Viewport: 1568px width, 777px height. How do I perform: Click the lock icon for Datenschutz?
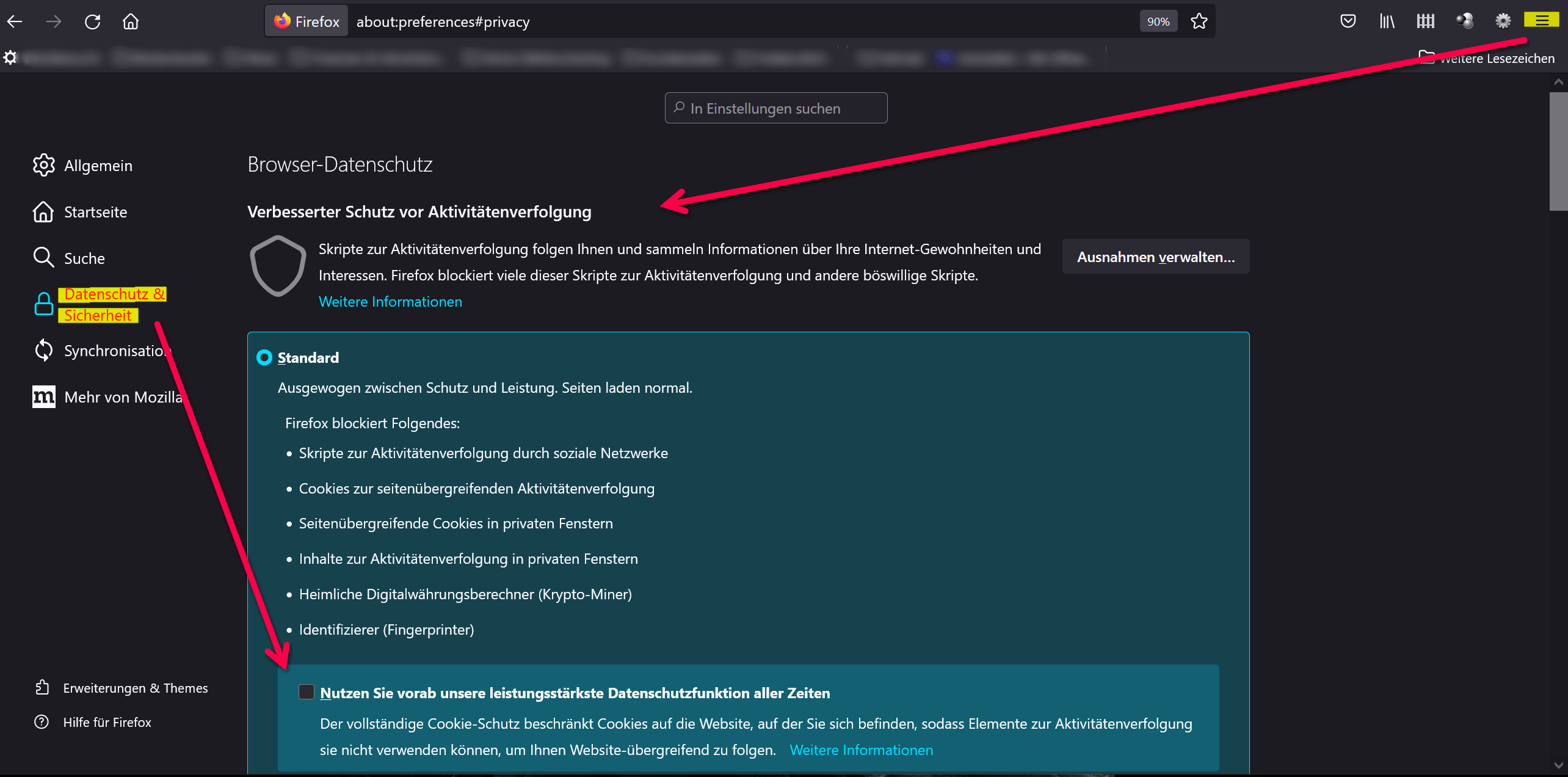[43, 304]
